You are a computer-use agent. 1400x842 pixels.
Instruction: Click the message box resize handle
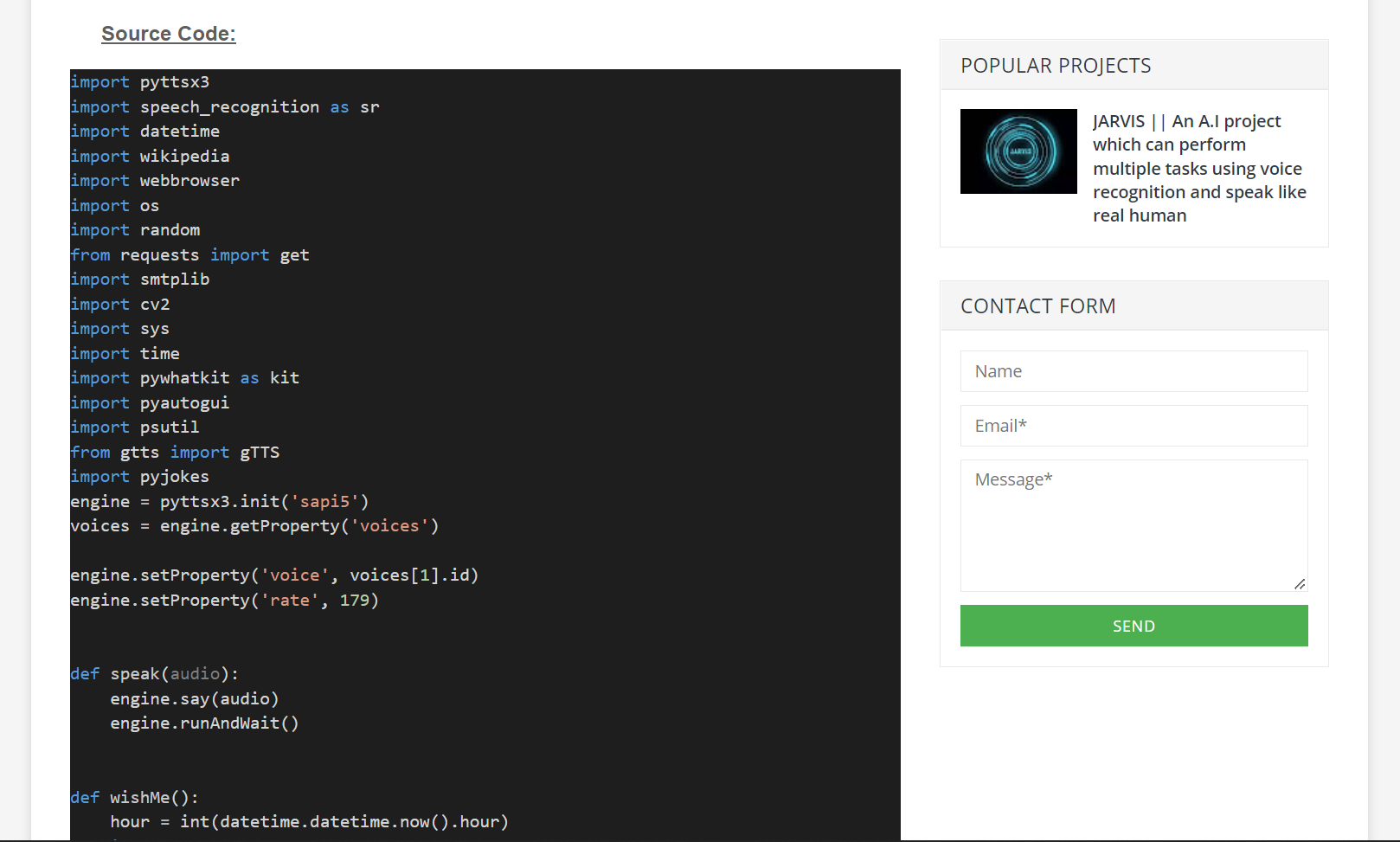1300,584
